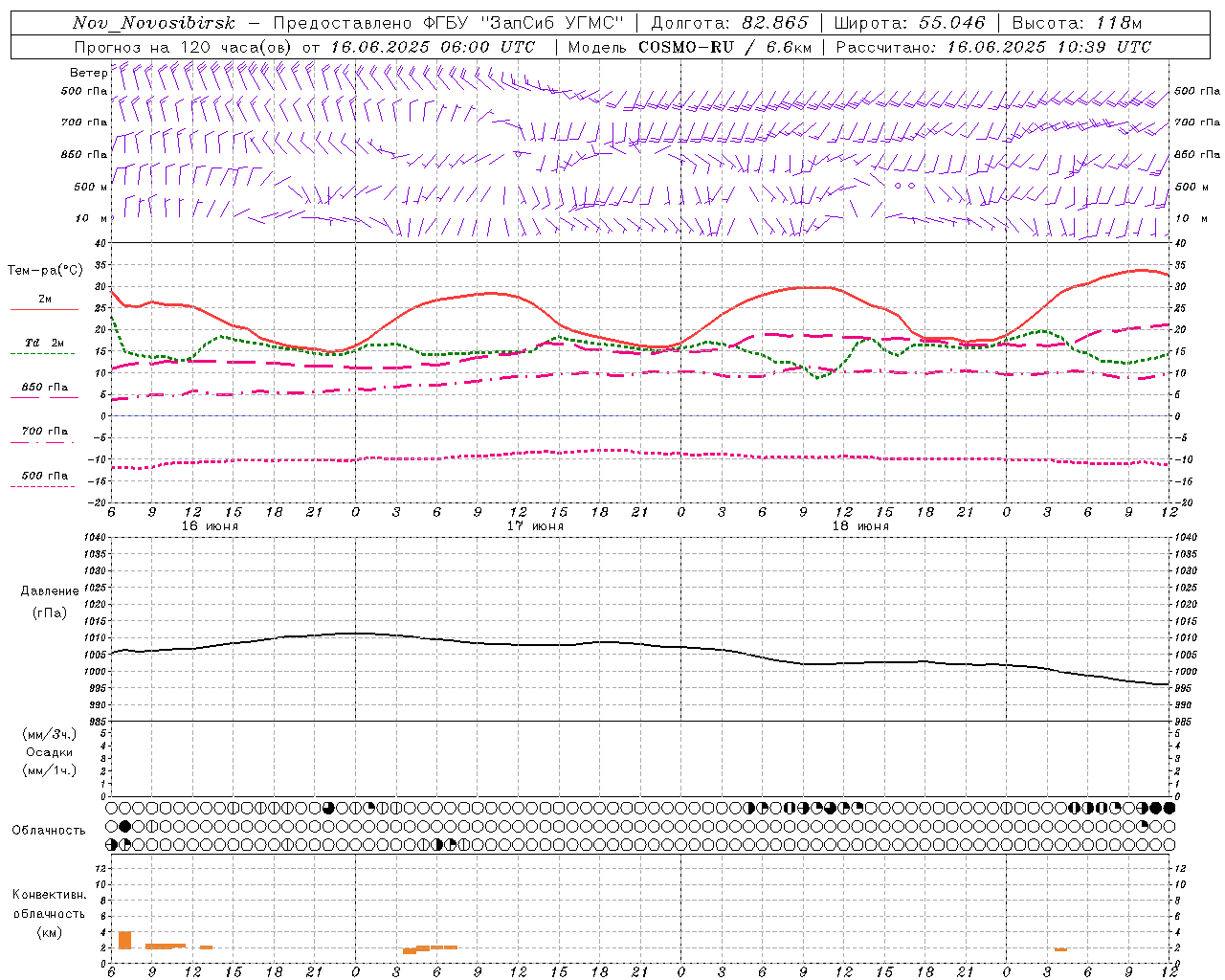Click the forecast start time '16.06.2025 06:00 UTC'

pyautogui.click(x=433, y=47)
